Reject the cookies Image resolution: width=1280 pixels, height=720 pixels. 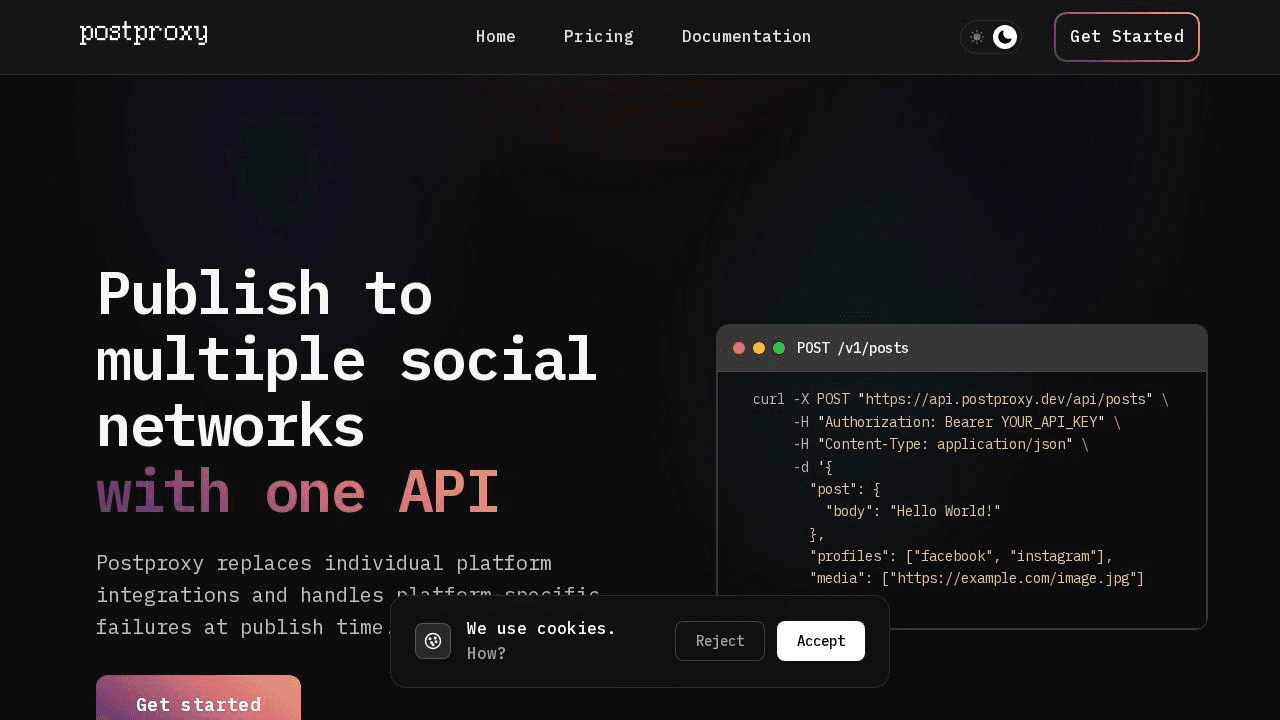(x=719, y=641)
